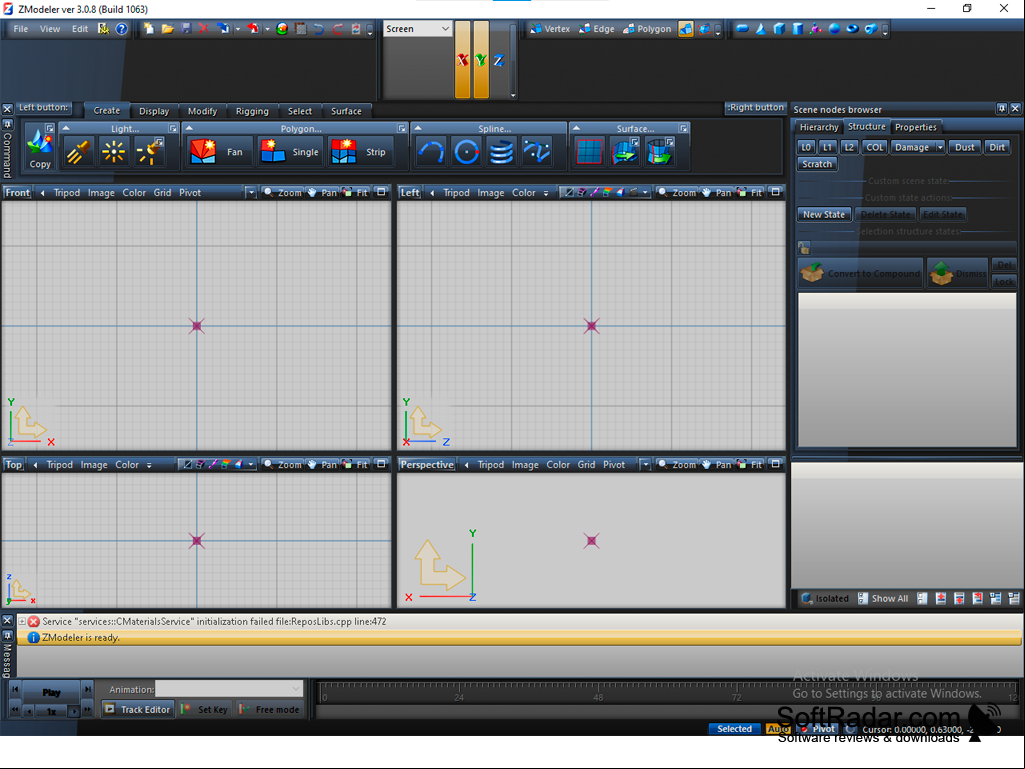Select the tube primitive icon
Viewport: 1025px width, 769px height.
click(871, 29)
